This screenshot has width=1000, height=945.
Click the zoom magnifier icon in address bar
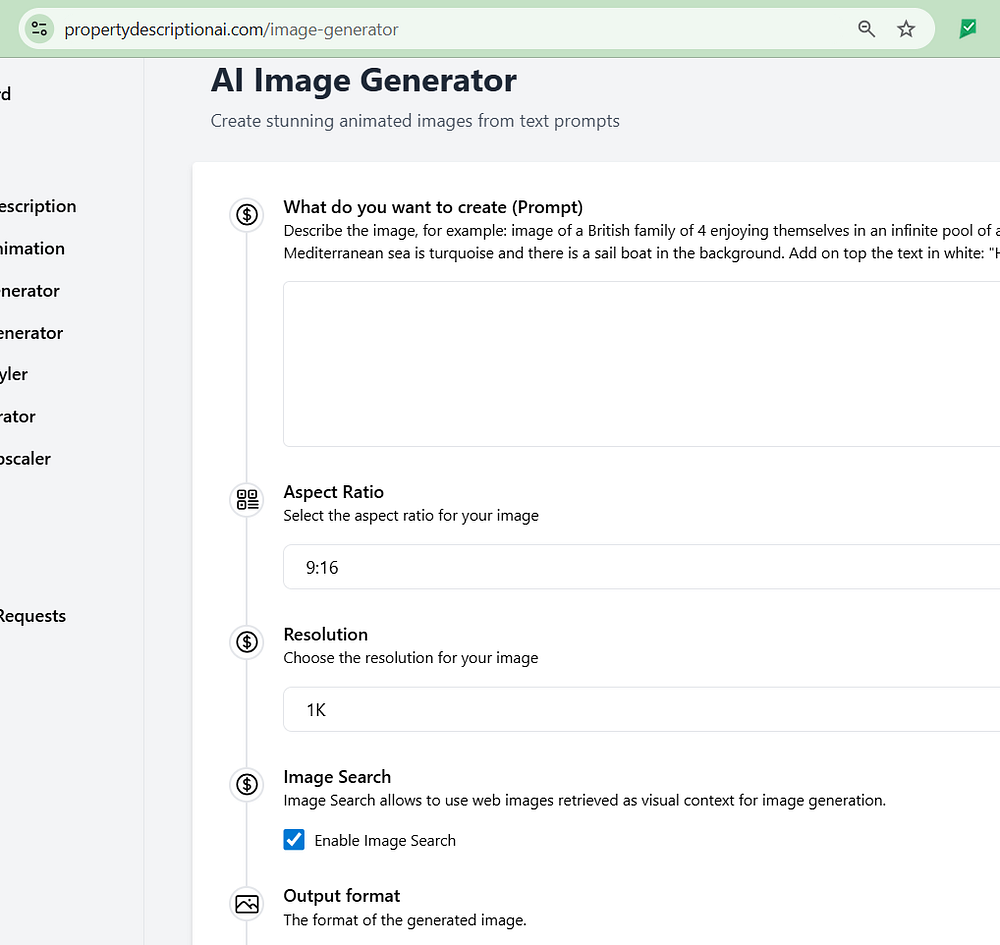[867, 29]
